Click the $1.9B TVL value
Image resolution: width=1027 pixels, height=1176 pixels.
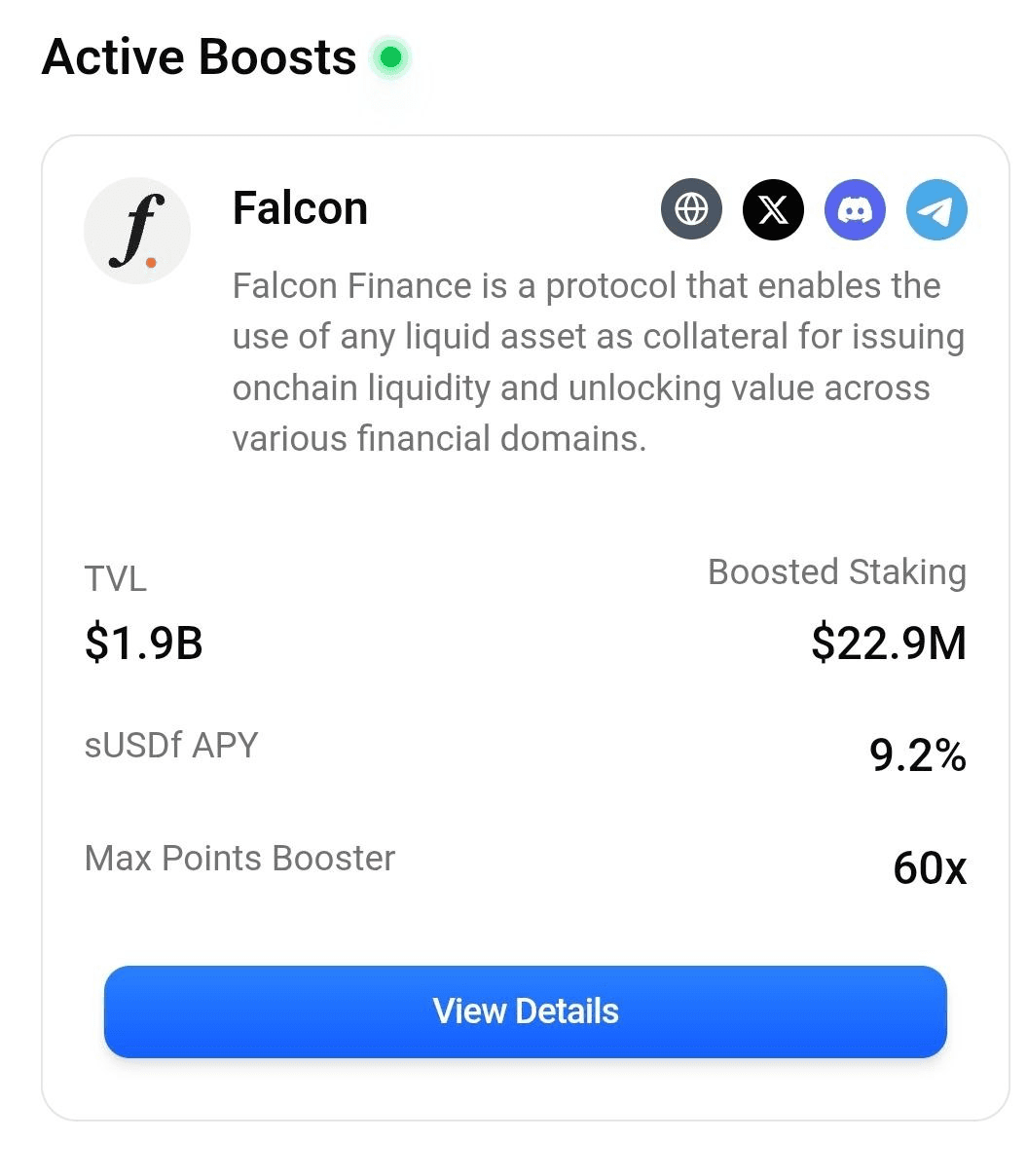click(144, 643)
